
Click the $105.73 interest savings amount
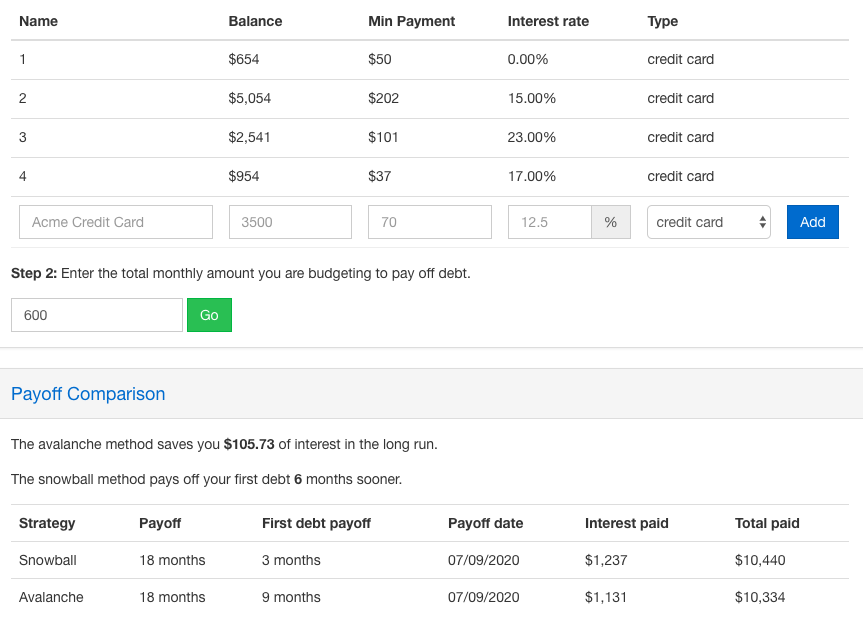pyautogui.click(x=249, y=444)
